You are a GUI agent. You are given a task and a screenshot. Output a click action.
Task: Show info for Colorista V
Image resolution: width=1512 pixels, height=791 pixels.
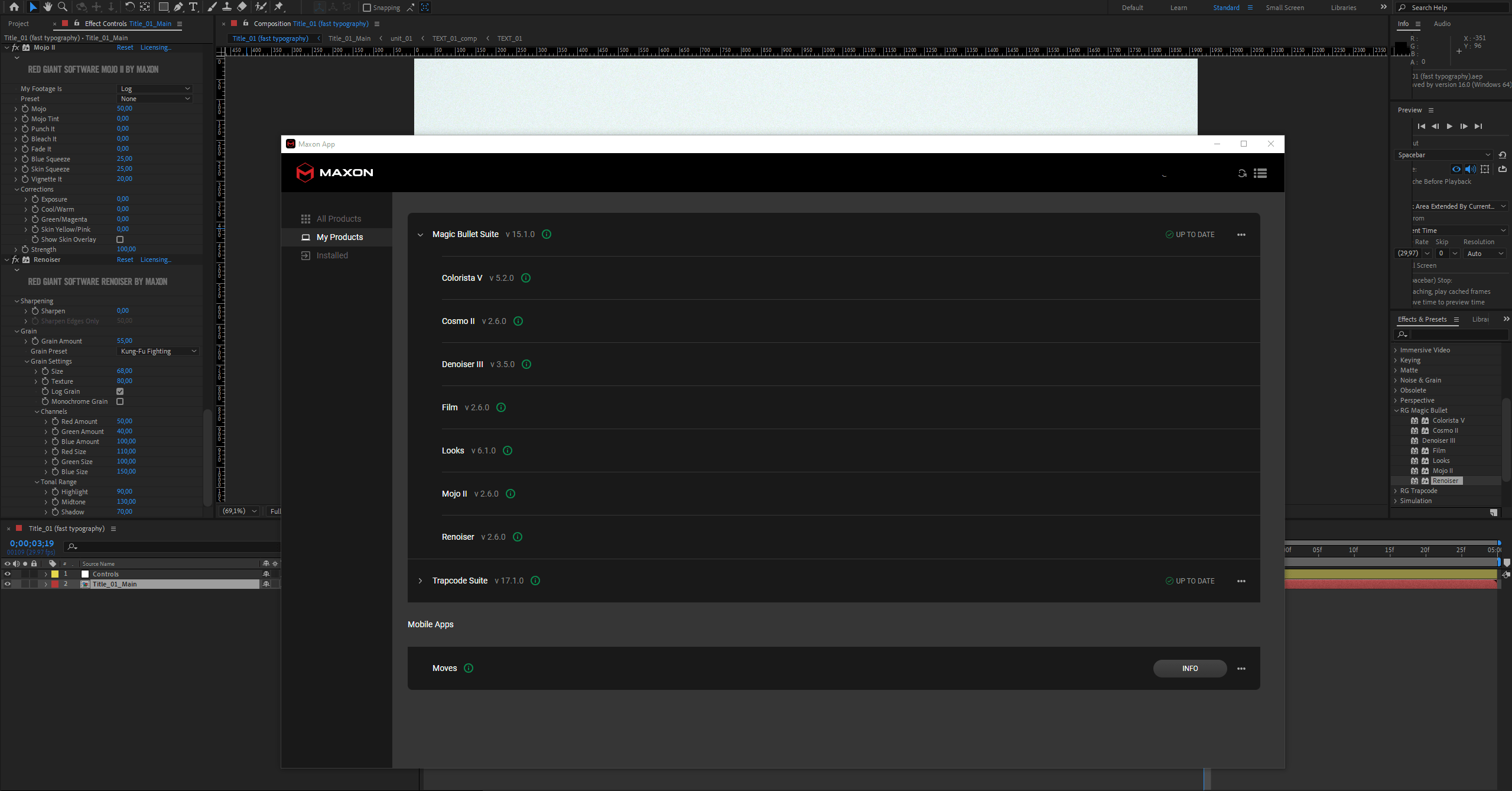pyautogui.click(x=526, y=278)
